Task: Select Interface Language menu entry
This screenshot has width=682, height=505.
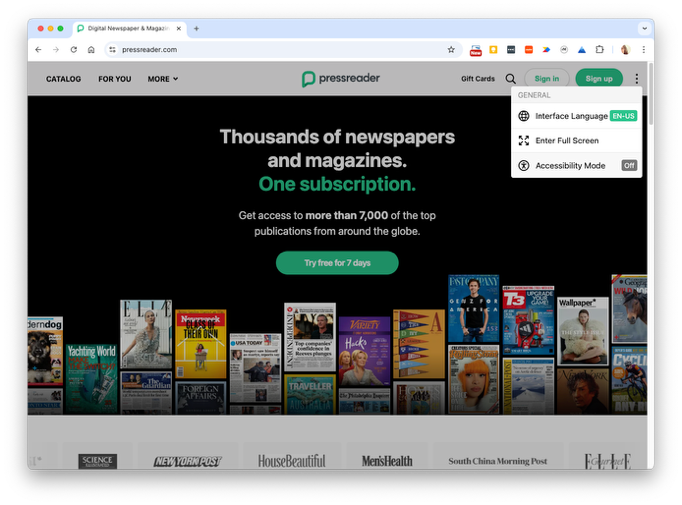Action: coord(577,116)
